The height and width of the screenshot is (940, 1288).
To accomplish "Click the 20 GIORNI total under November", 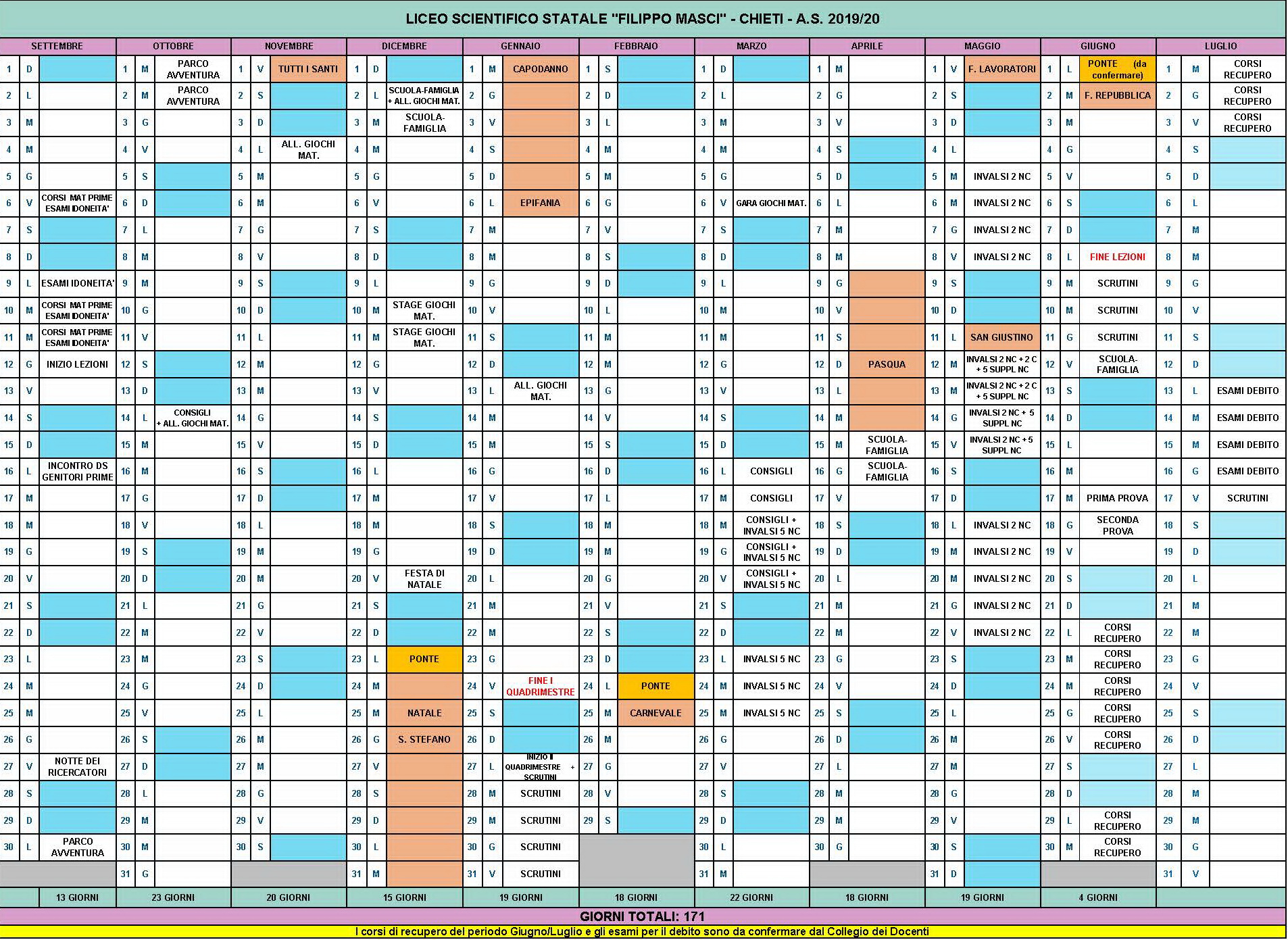I will 289,897.
